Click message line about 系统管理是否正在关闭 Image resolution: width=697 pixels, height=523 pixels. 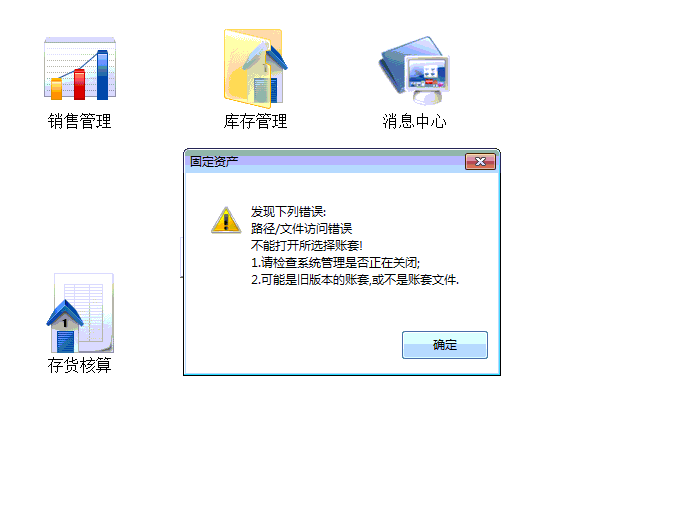coord(335,263)
